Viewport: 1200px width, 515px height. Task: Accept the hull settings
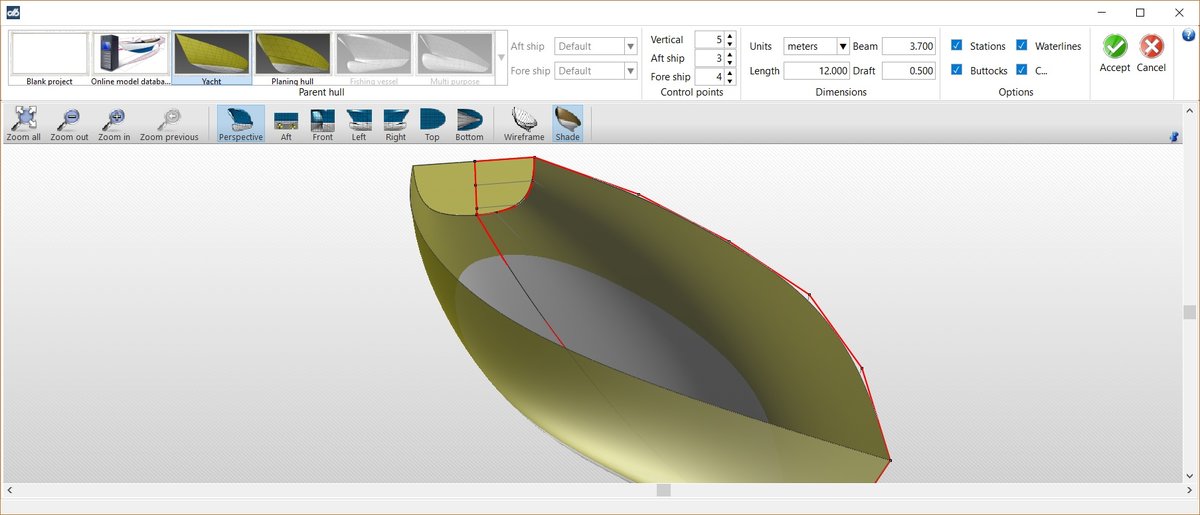pos(1114,53)
